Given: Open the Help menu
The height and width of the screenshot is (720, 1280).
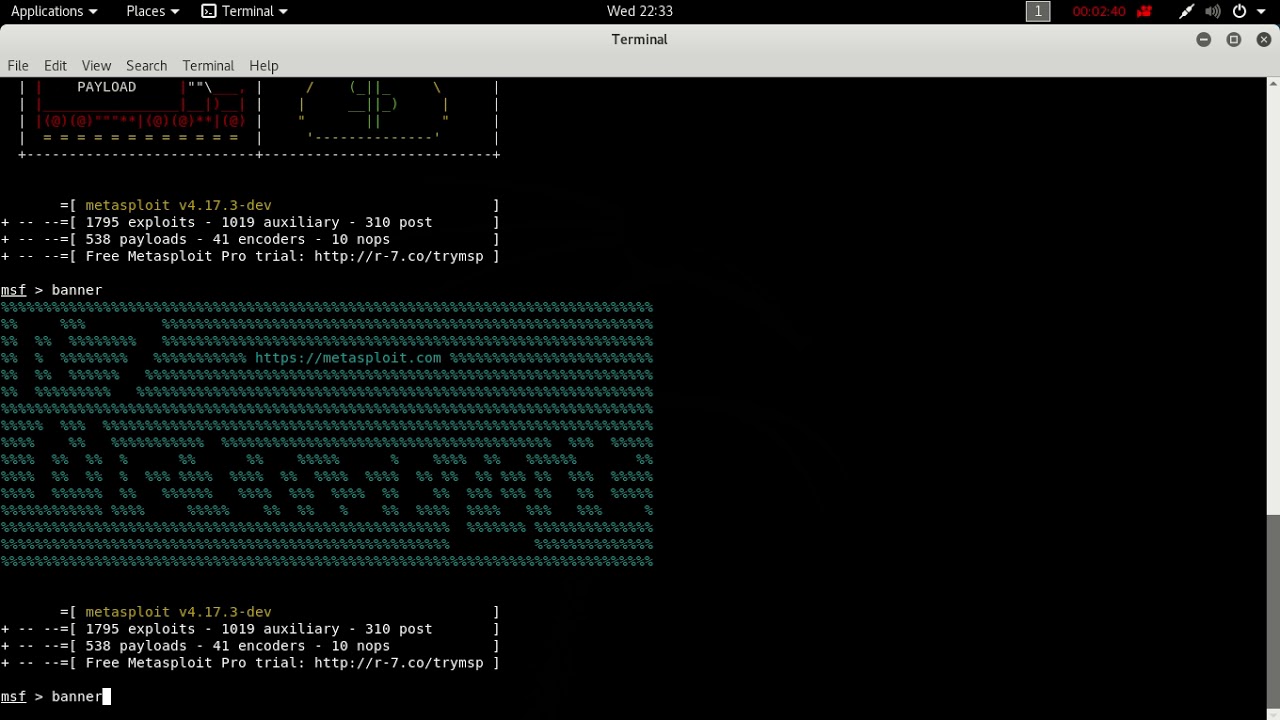Looking at the screenshot, I should pyautogui.click(x=263, y=65).
